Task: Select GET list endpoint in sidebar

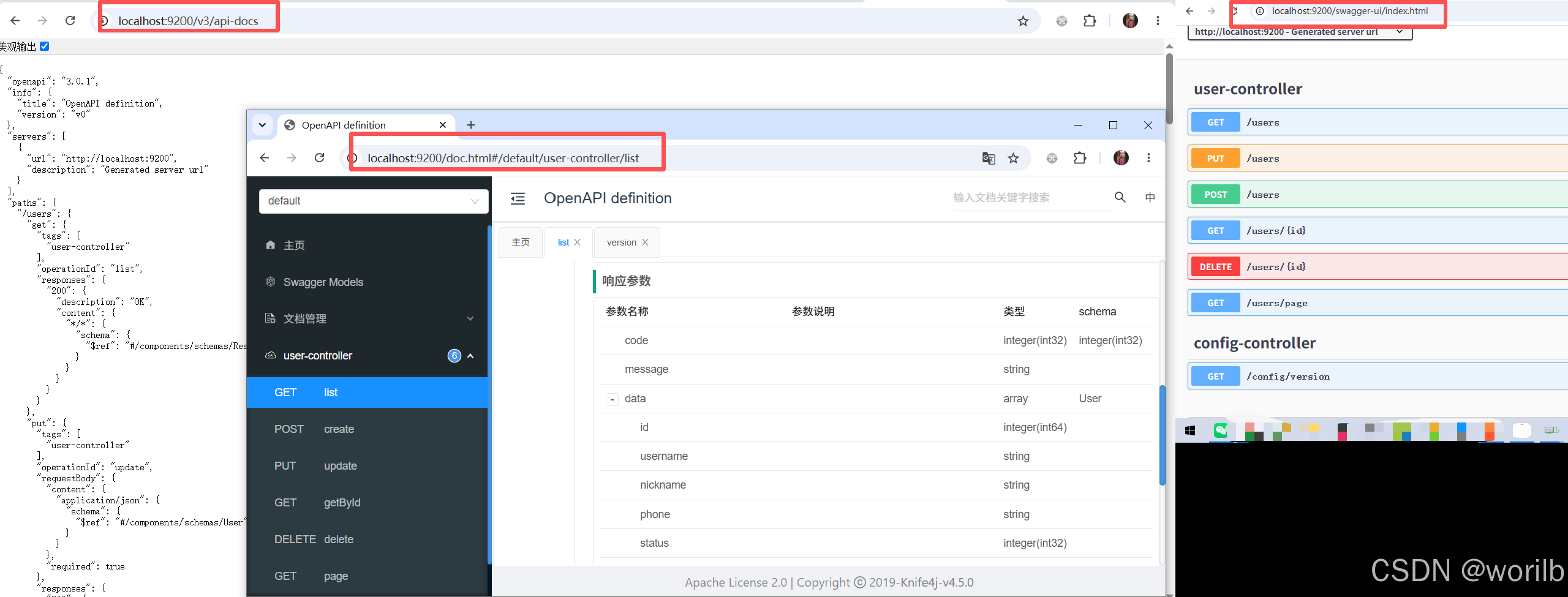Action: click(x=367, y=392)
